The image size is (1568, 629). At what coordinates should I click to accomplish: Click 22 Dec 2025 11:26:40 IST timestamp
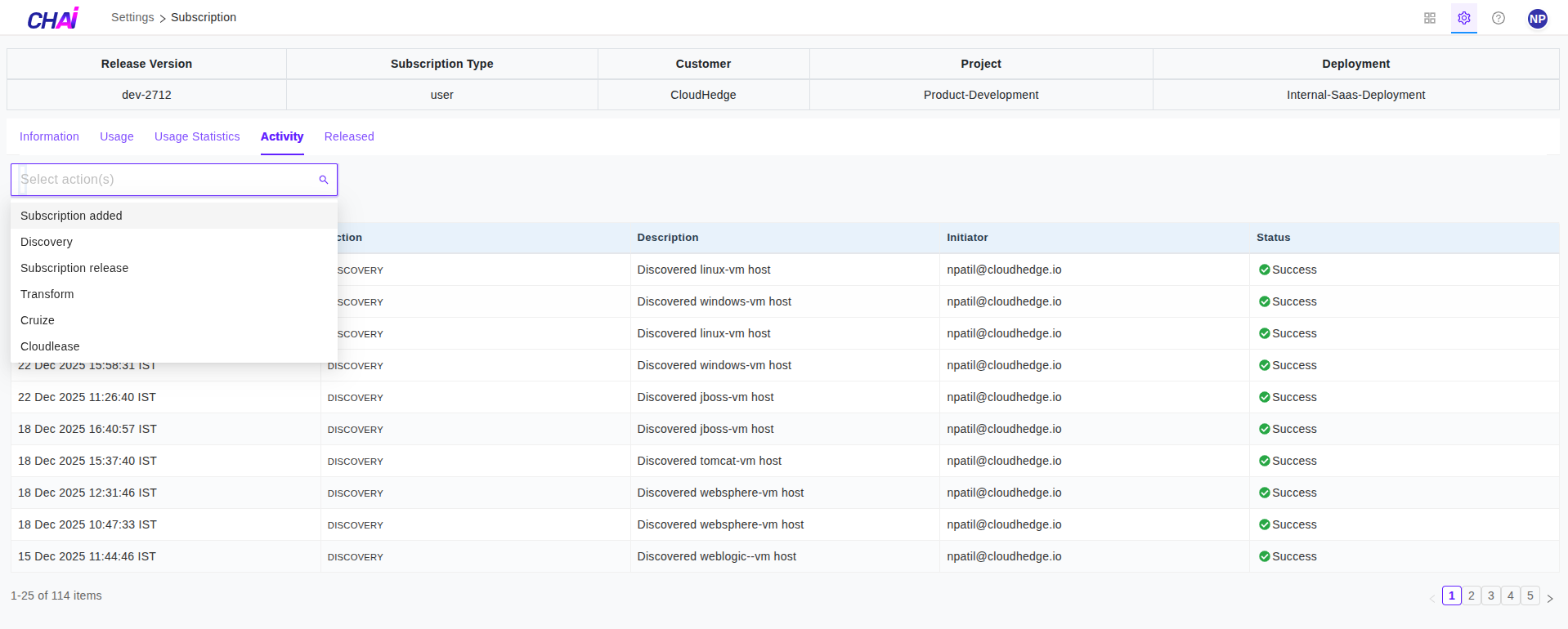coord(87,397)
